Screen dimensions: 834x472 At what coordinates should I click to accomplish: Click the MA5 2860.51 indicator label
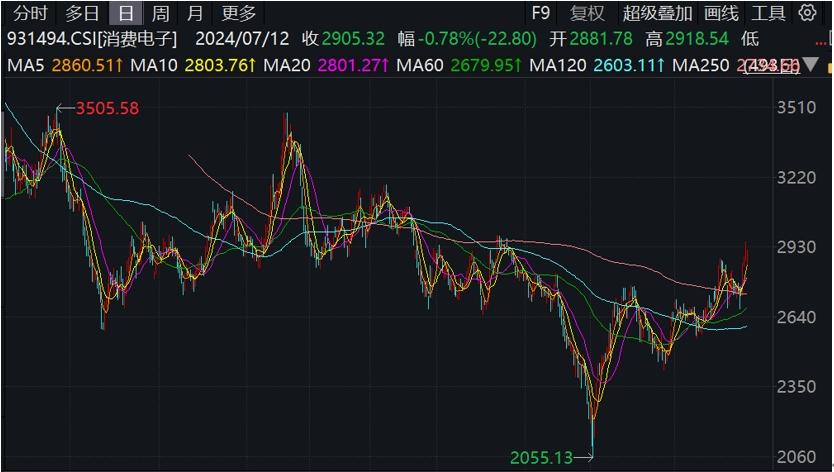(65, 65)
